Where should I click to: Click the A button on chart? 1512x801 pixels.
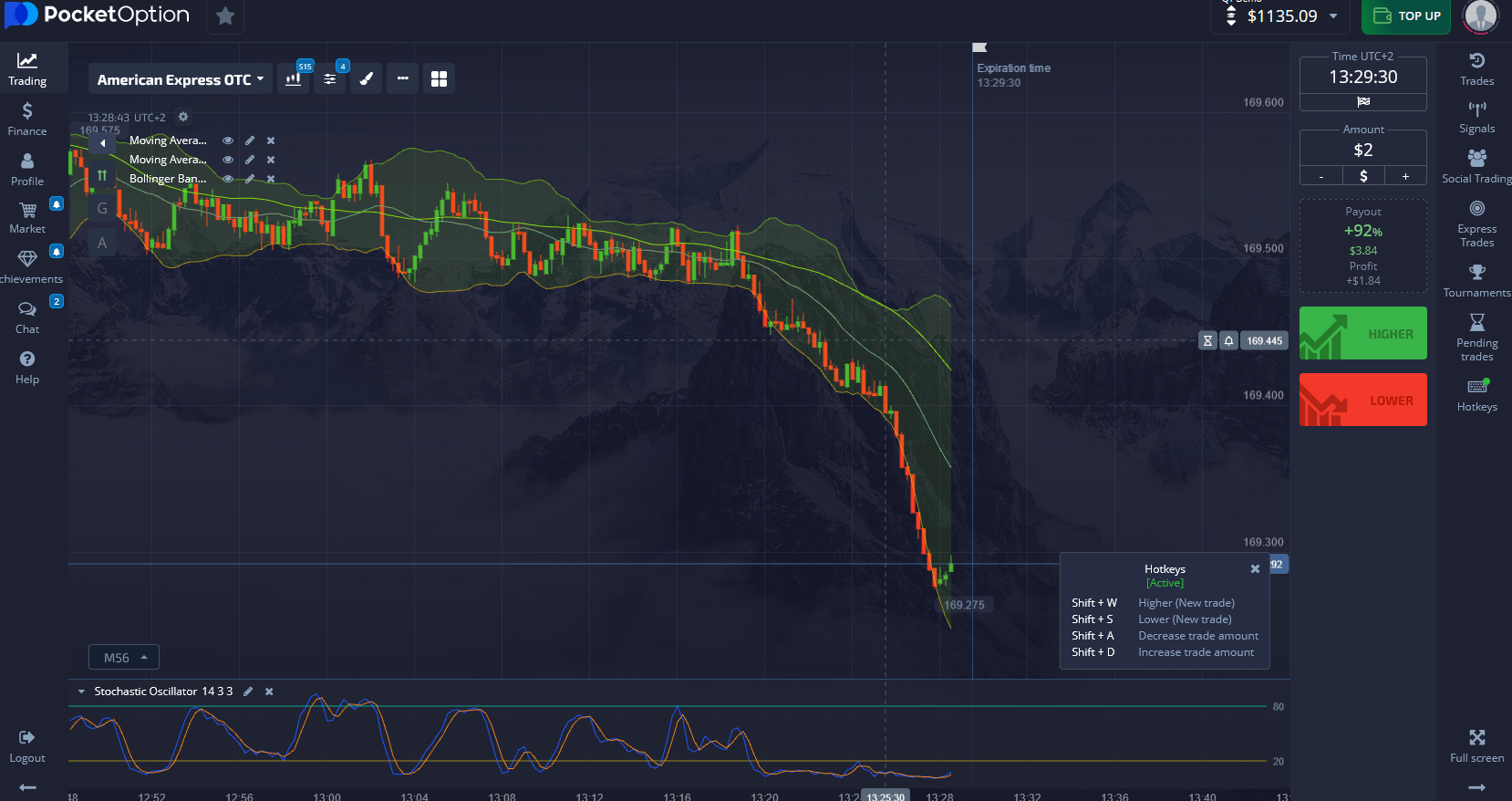tap(102, 243)
